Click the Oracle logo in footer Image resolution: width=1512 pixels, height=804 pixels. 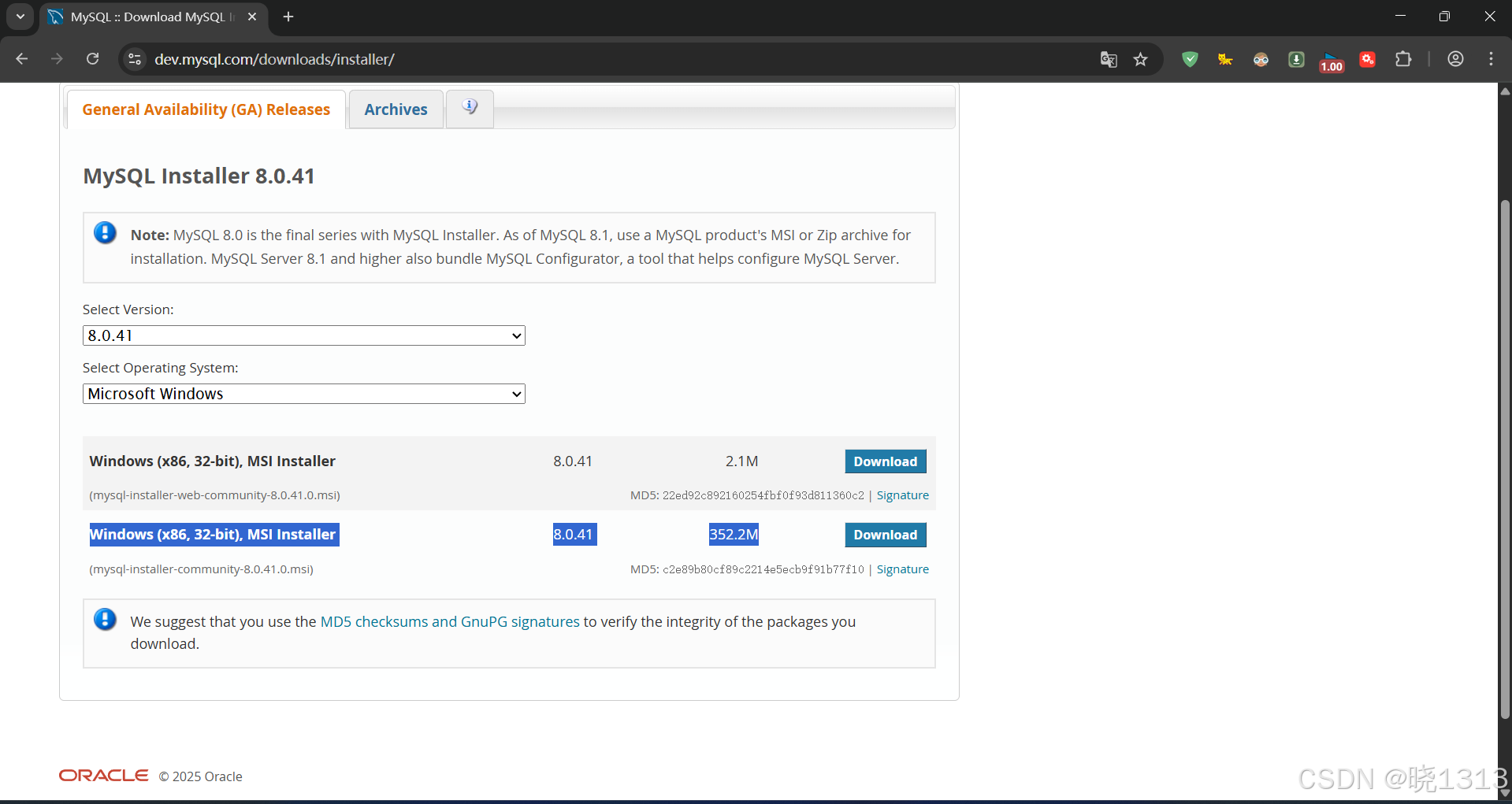(103, 776)
